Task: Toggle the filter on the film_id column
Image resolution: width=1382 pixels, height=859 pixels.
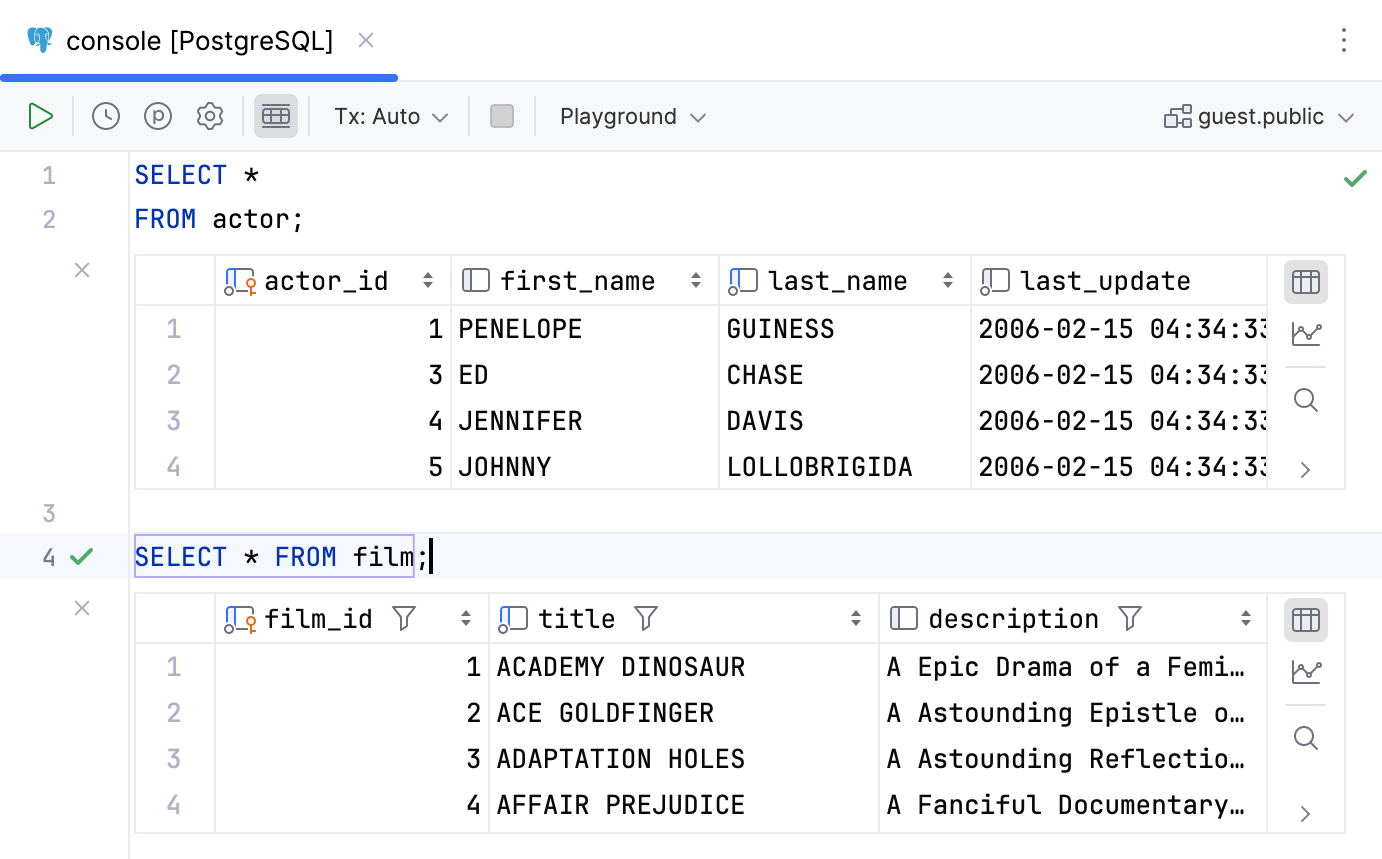Action: [403, 618]
